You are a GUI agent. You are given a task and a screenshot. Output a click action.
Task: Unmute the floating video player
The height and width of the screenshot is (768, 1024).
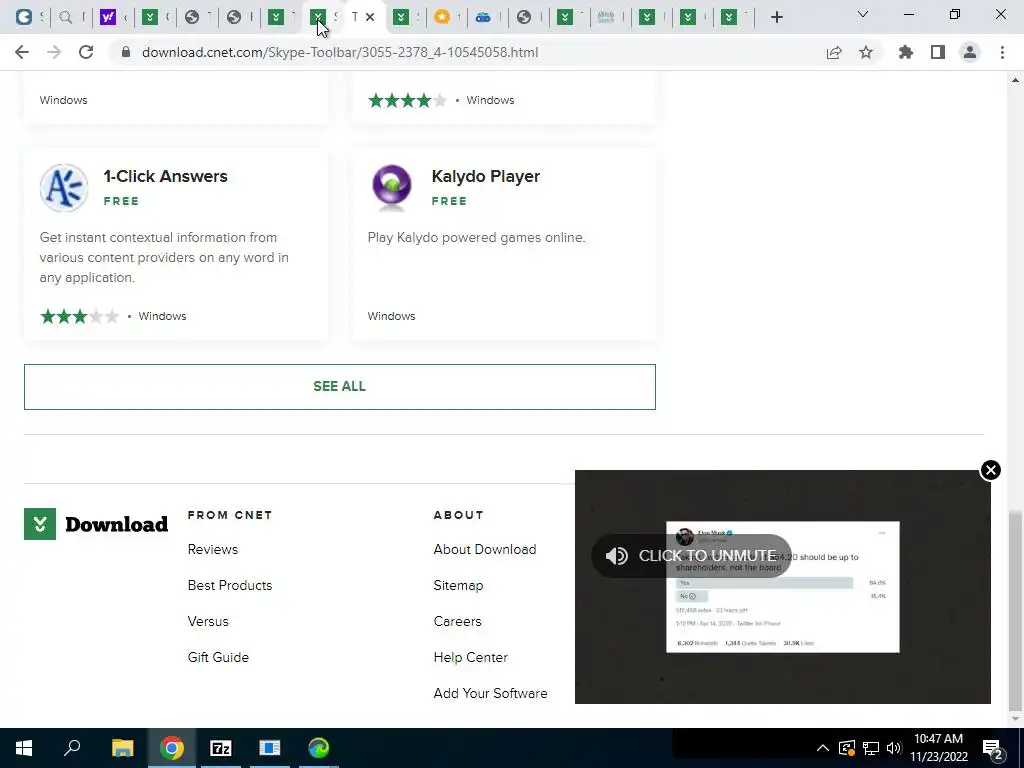pyautogui.click(x=691, y=556)
